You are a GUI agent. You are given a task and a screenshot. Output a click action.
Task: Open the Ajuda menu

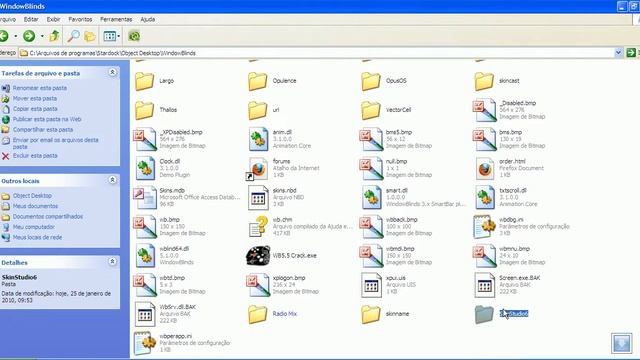pyautogui.click(x=147, y=19)
